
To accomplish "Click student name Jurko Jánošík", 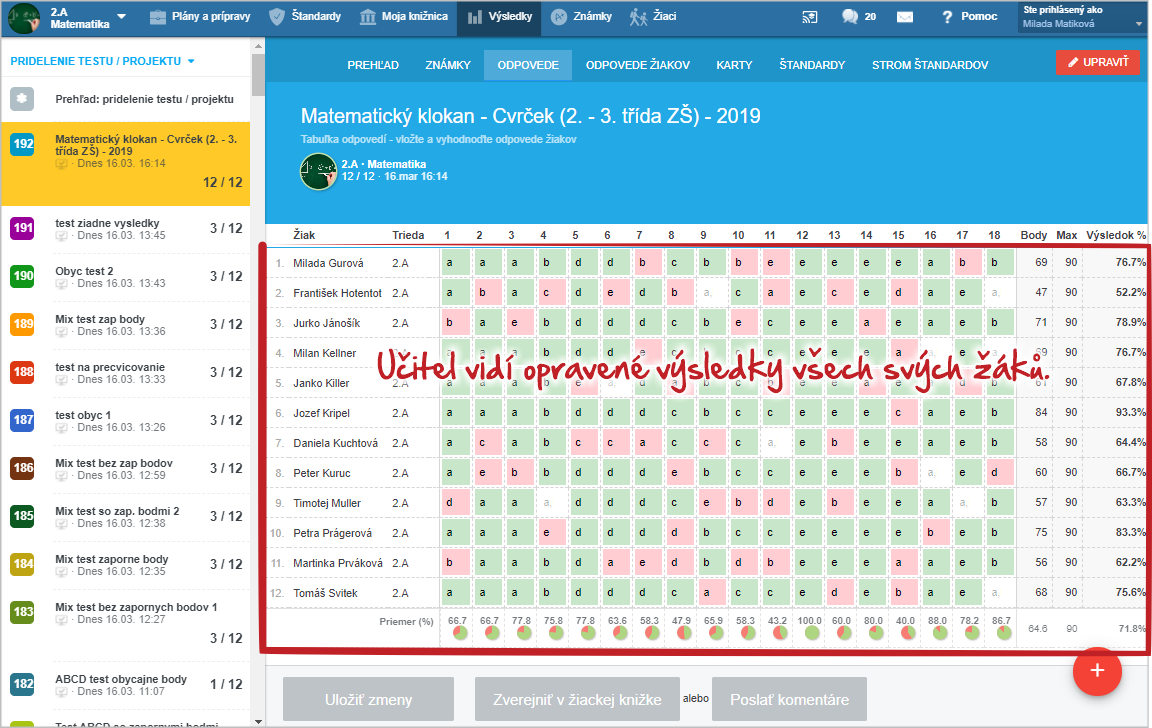I will 327,323.
